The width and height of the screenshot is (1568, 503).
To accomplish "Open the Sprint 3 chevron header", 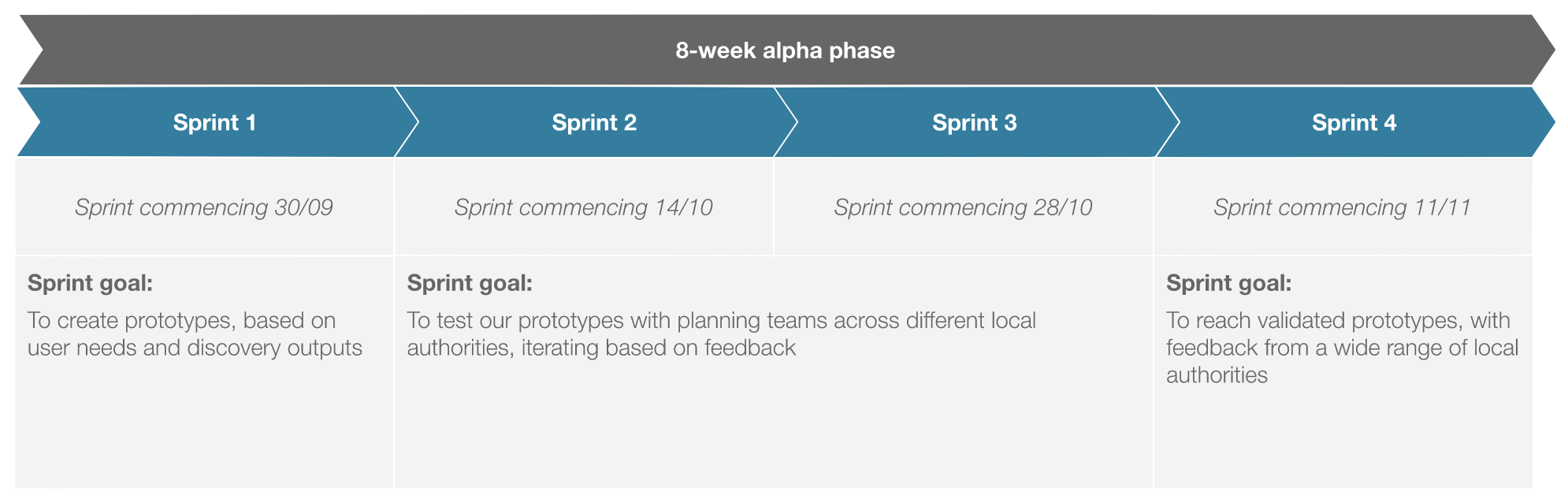I will coord(974,123).
